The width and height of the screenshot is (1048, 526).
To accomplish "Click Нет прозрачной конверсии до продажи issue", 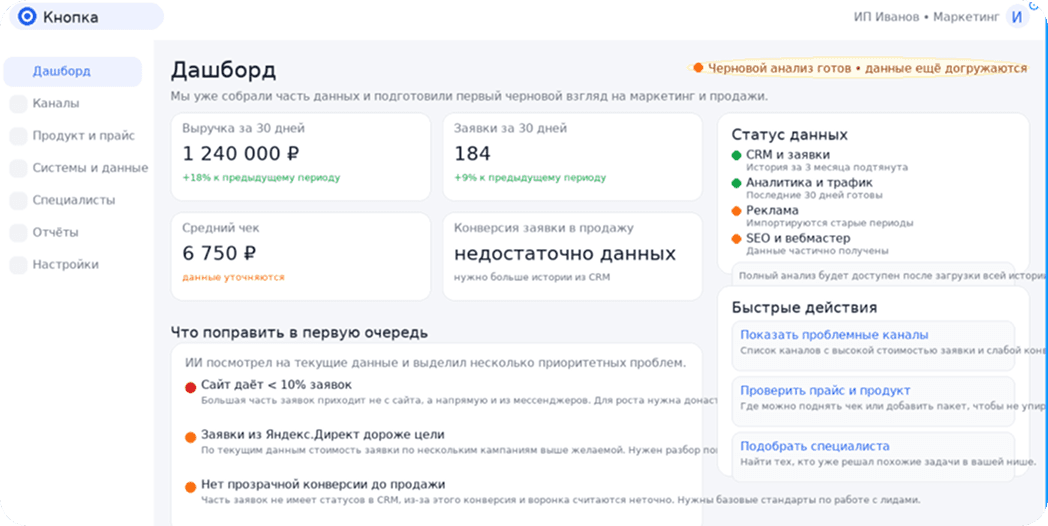I will click(x=323, y=484).
